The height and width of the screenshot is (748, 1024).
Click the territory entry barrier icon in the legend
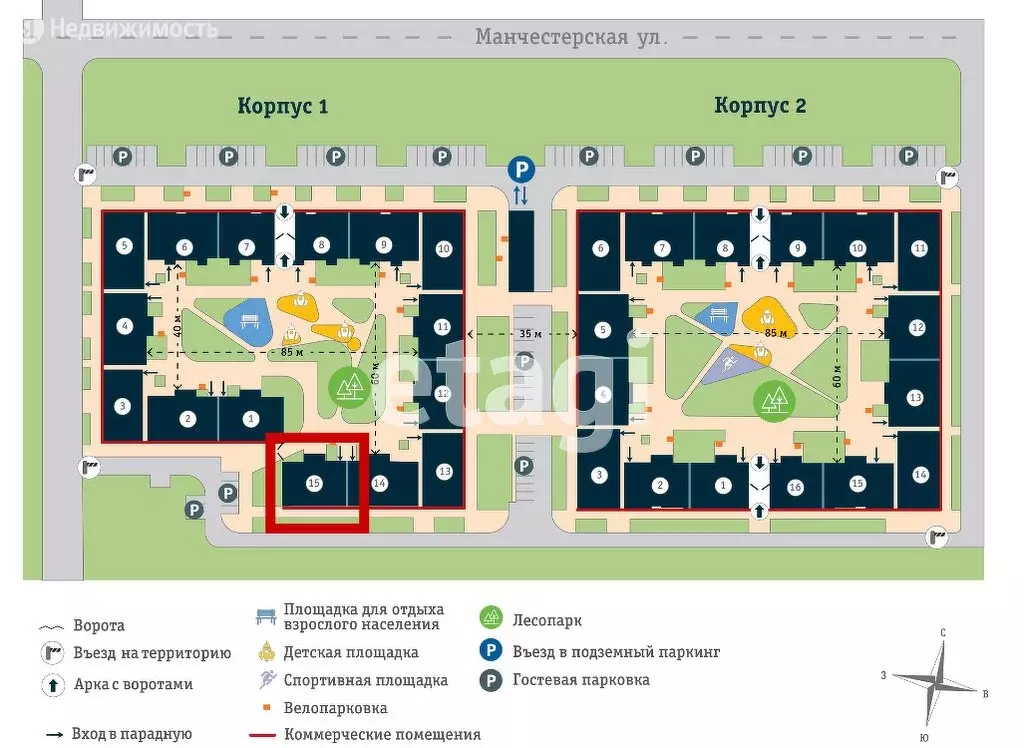click(x=52, y=653)
